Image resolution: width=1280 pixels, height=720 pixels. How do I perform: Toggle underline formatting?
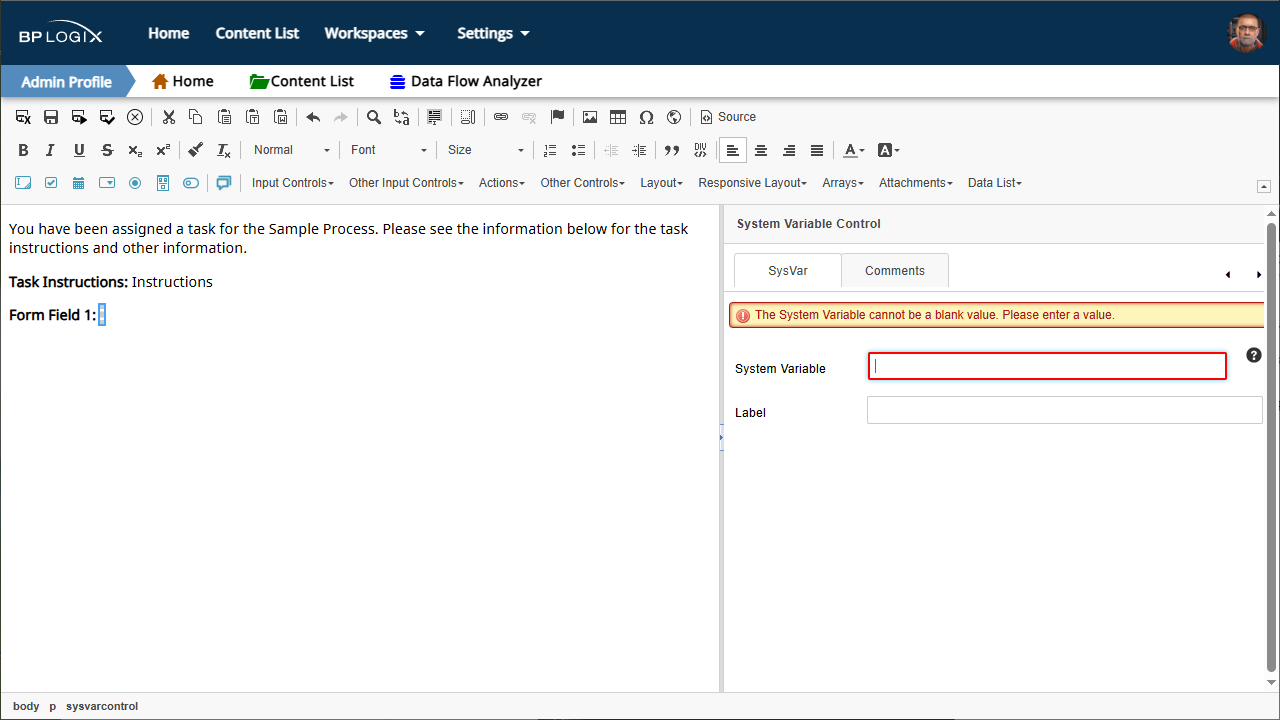click(x=79, y=150)
